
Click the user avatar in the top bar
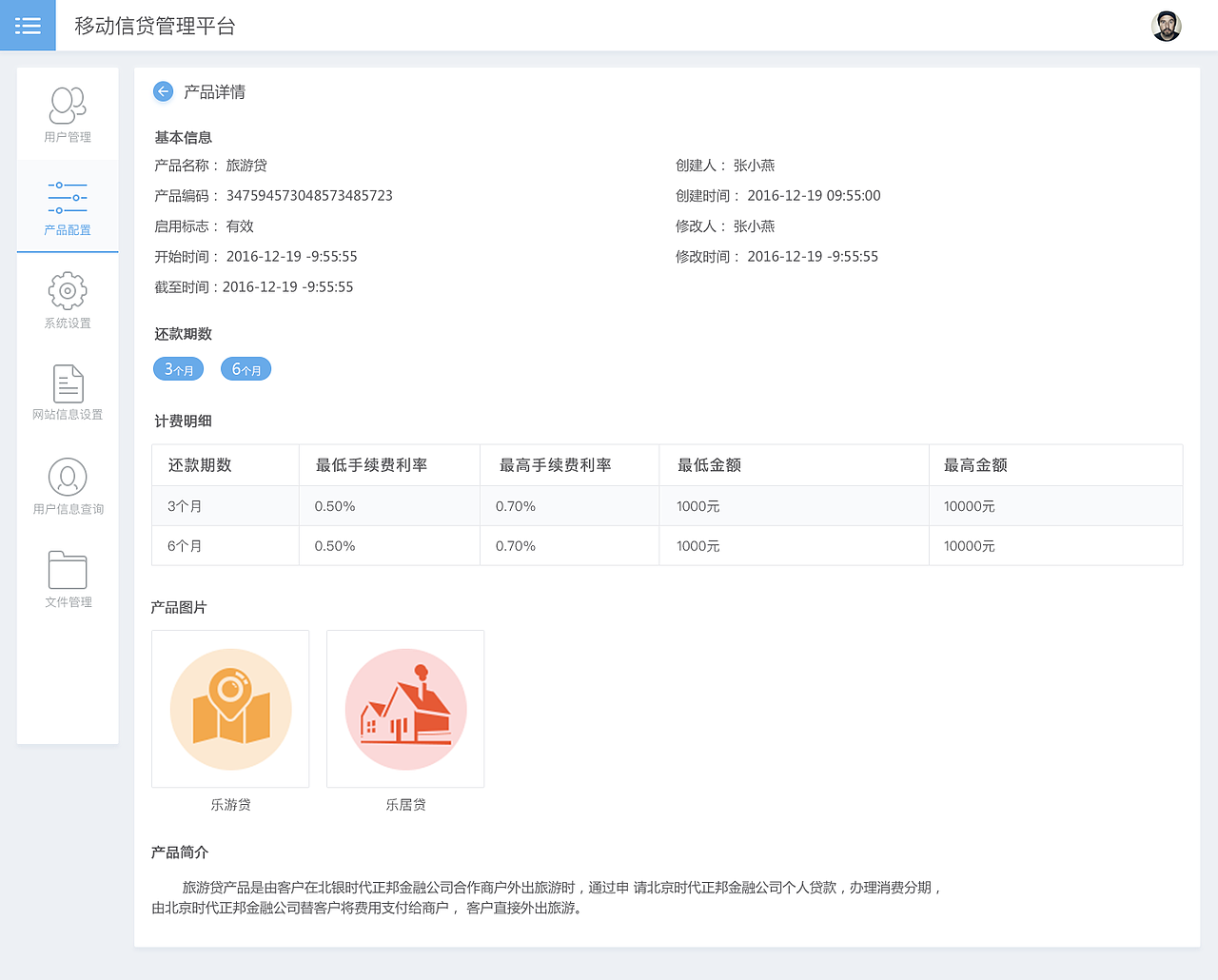coord(1167,26)
